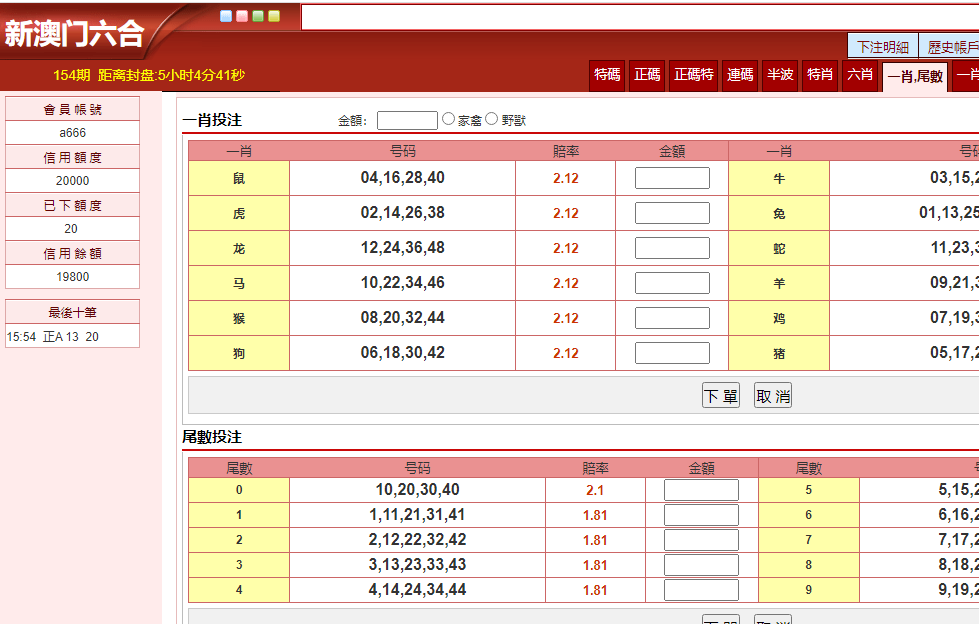979x624 pixels.
Task: Open the 六肖 betting tab
Action: click(860, 75)
